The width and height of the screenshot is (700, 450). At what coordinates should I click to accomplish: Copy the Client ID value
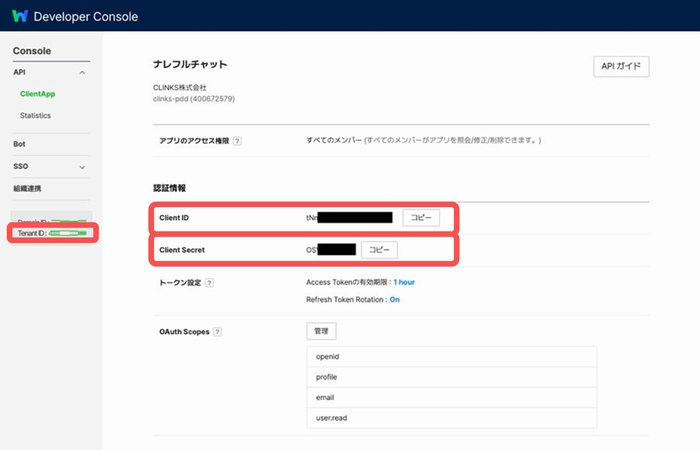pos(421,217)
